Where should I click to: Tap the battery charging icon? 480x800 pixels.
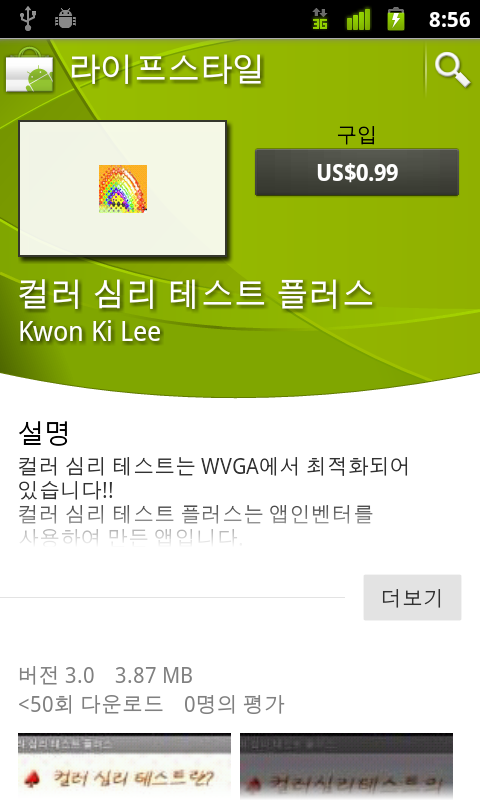tap(396, 19)
